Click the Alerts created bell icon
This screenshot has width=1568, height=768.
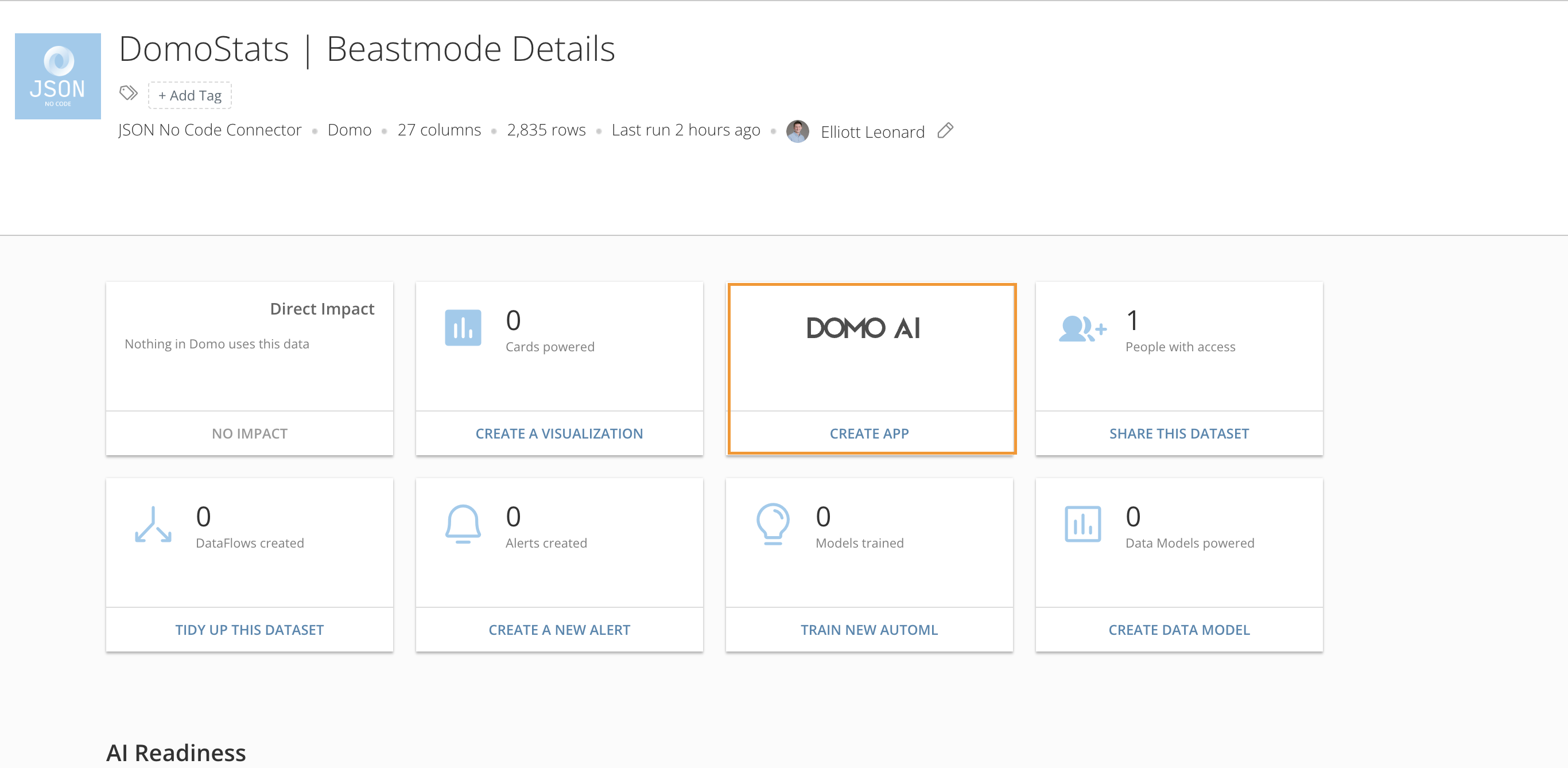pos(463,524)
